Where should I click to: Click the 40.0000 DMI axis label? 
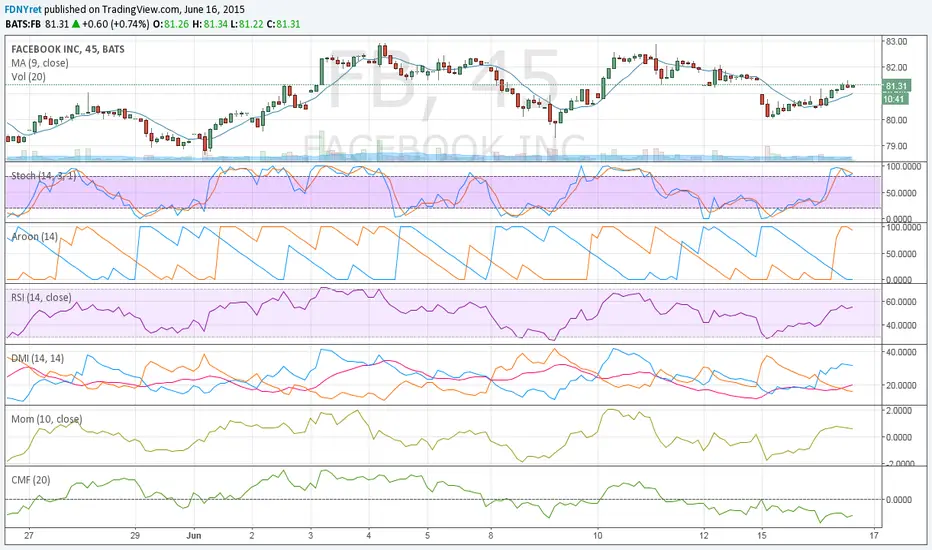pyautogui.click(x=901, y=353)
